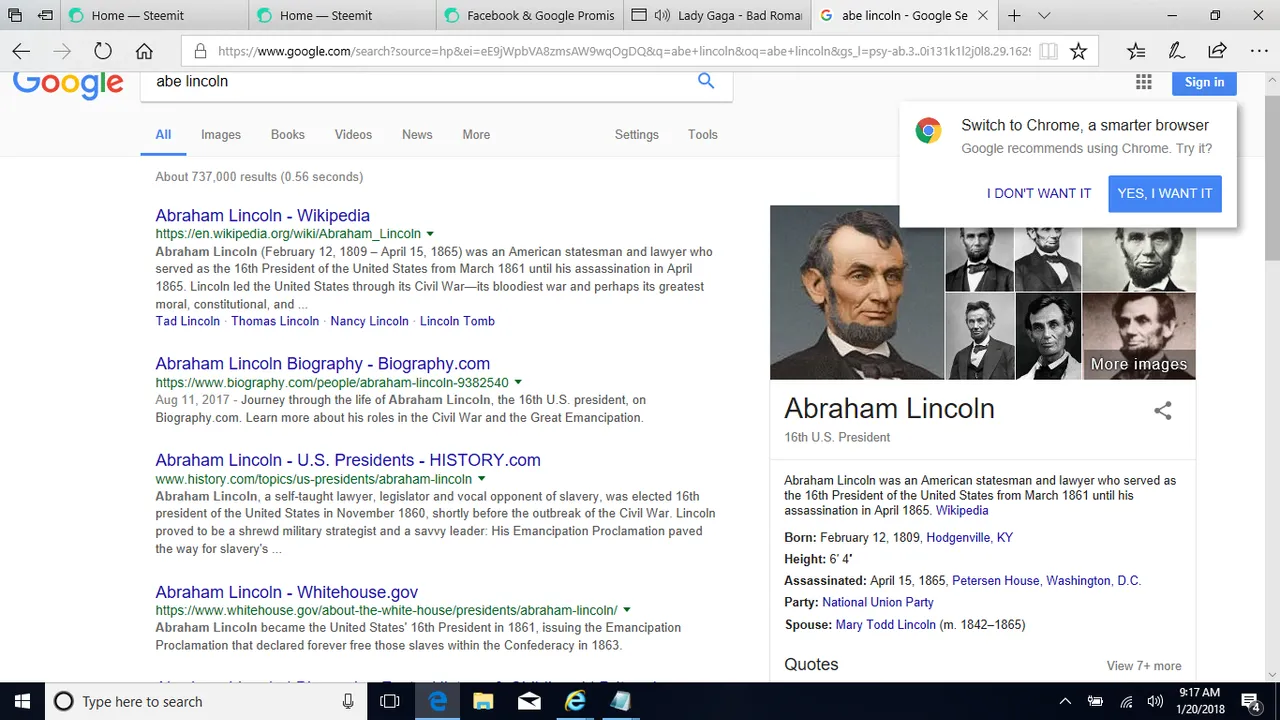1280x720 pixels.
Task: Open reading view from the address bar
Action: (1048, 51)
